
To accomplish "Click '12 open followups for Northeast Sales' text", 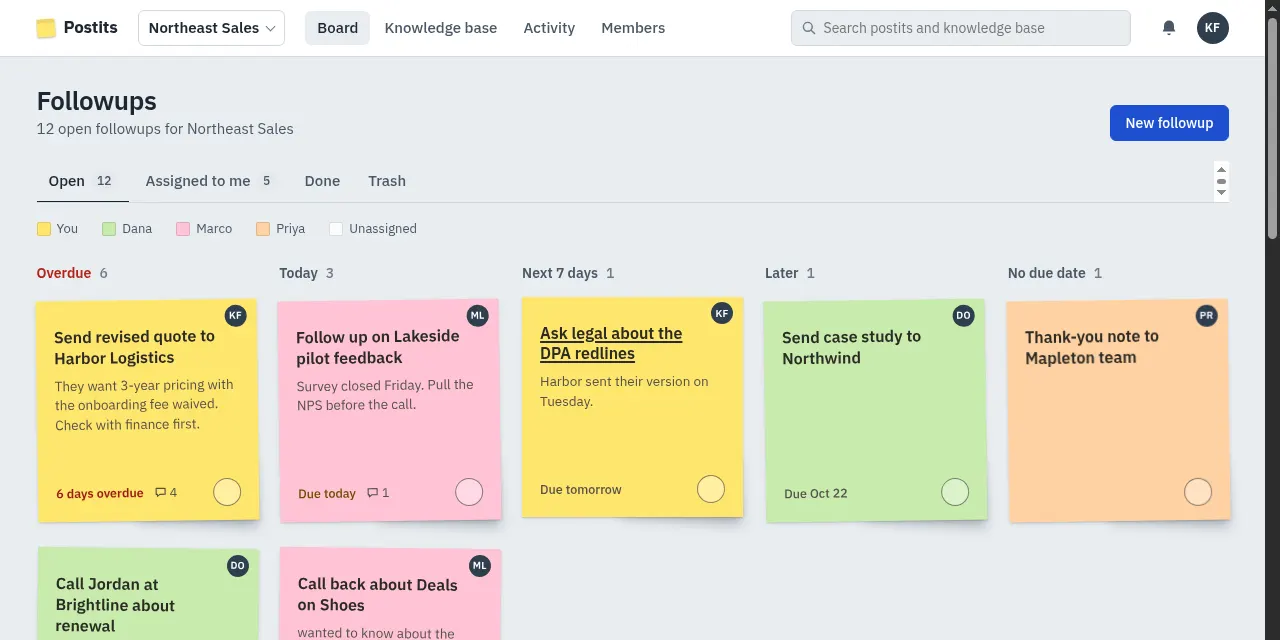I will 165,129.
